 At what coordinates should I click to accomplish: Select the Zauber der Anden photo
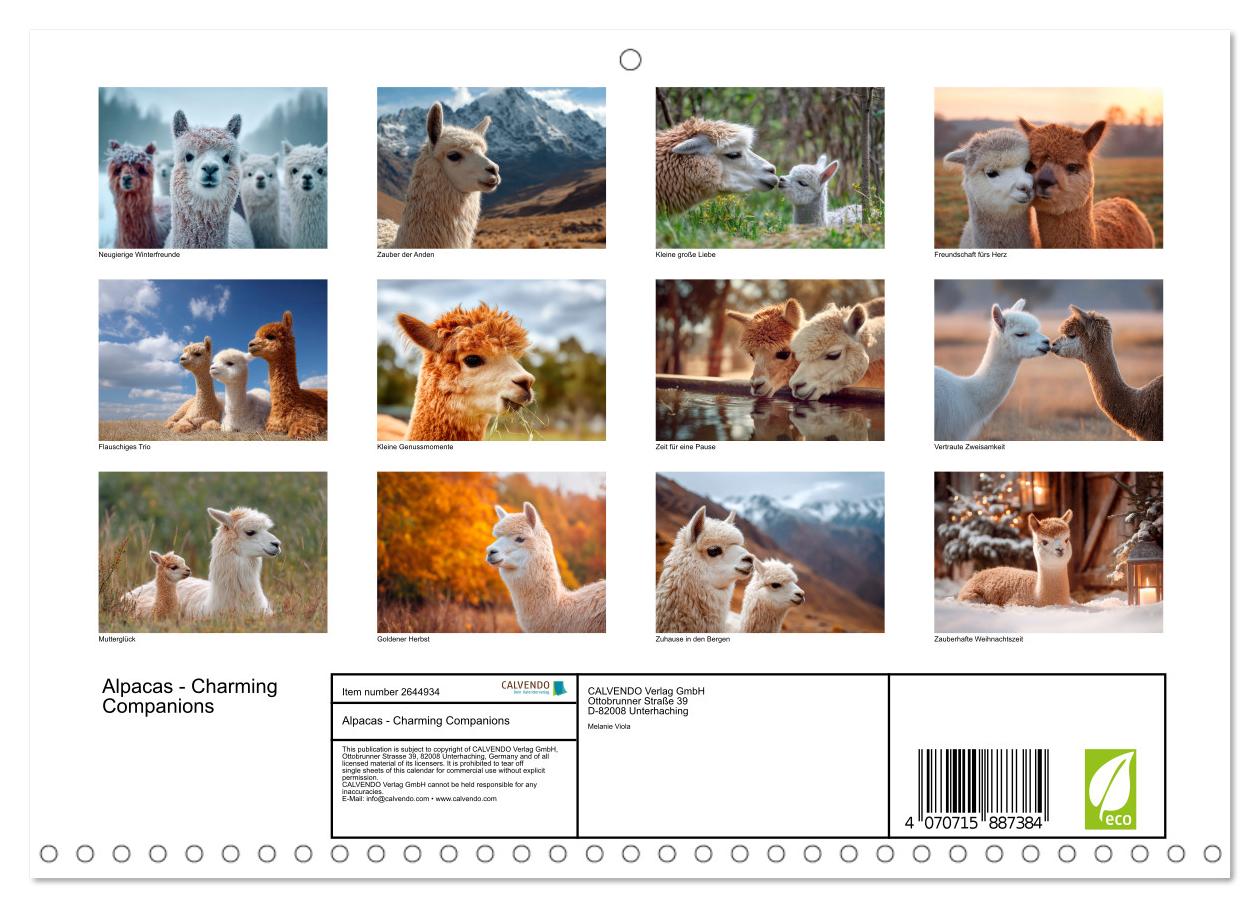click(491, 168)
